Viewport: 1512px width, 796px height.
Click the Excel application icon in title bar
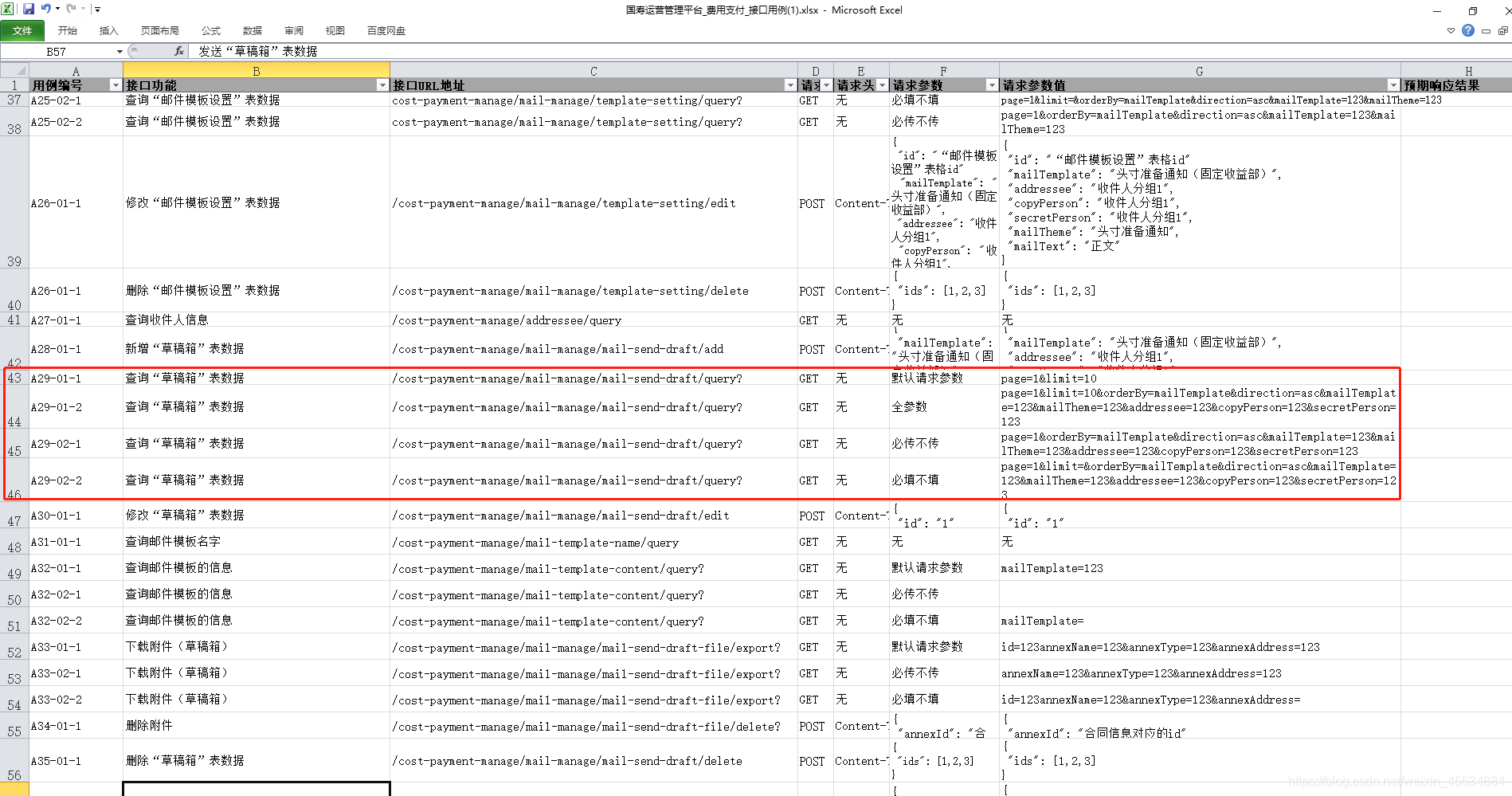point(8,10)
